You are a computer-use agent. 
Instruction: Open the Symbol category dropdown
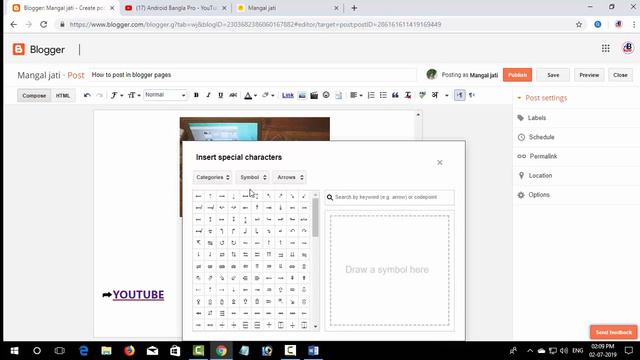[x=253, y=177]
